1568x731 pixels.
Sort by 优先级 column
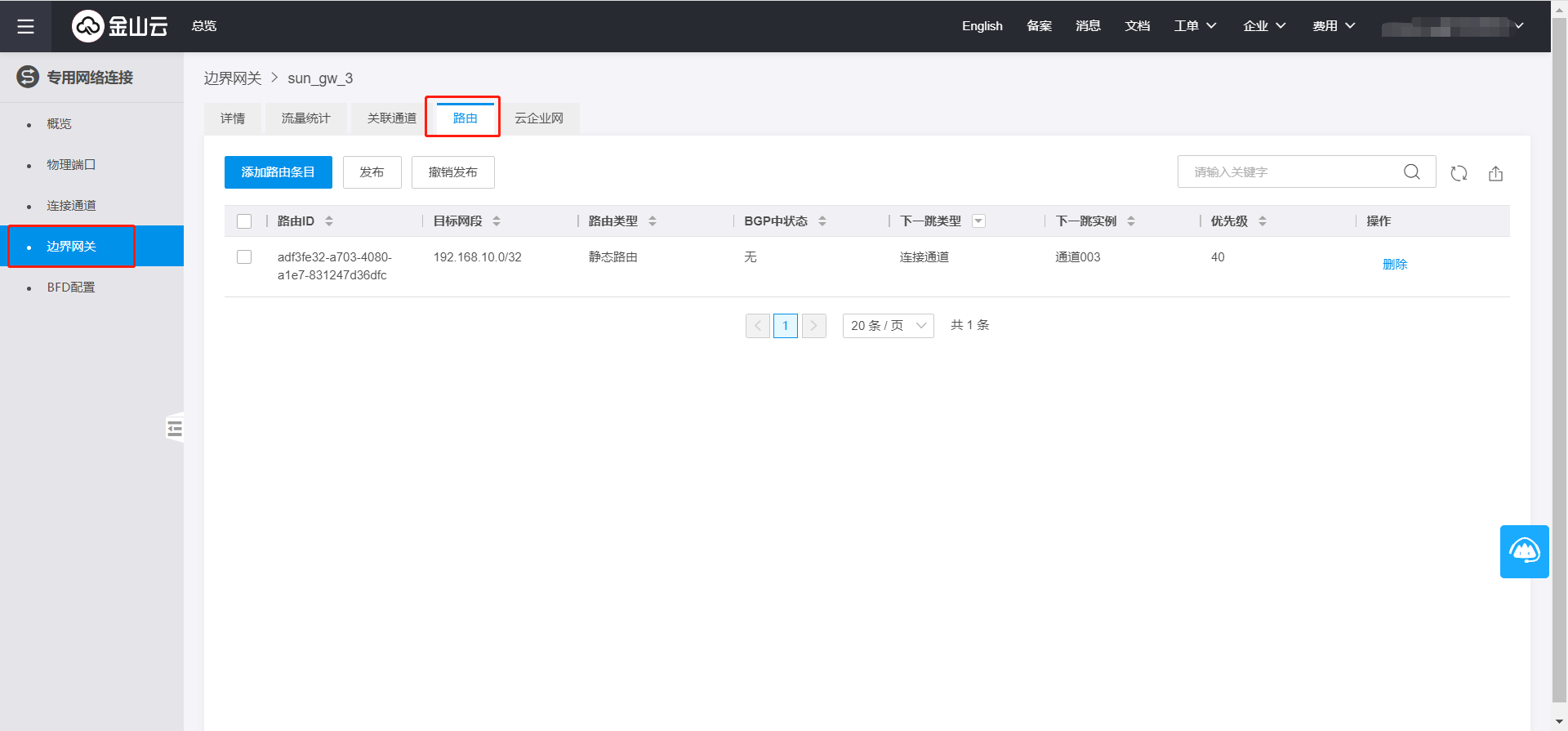[x=1263, y=221]
